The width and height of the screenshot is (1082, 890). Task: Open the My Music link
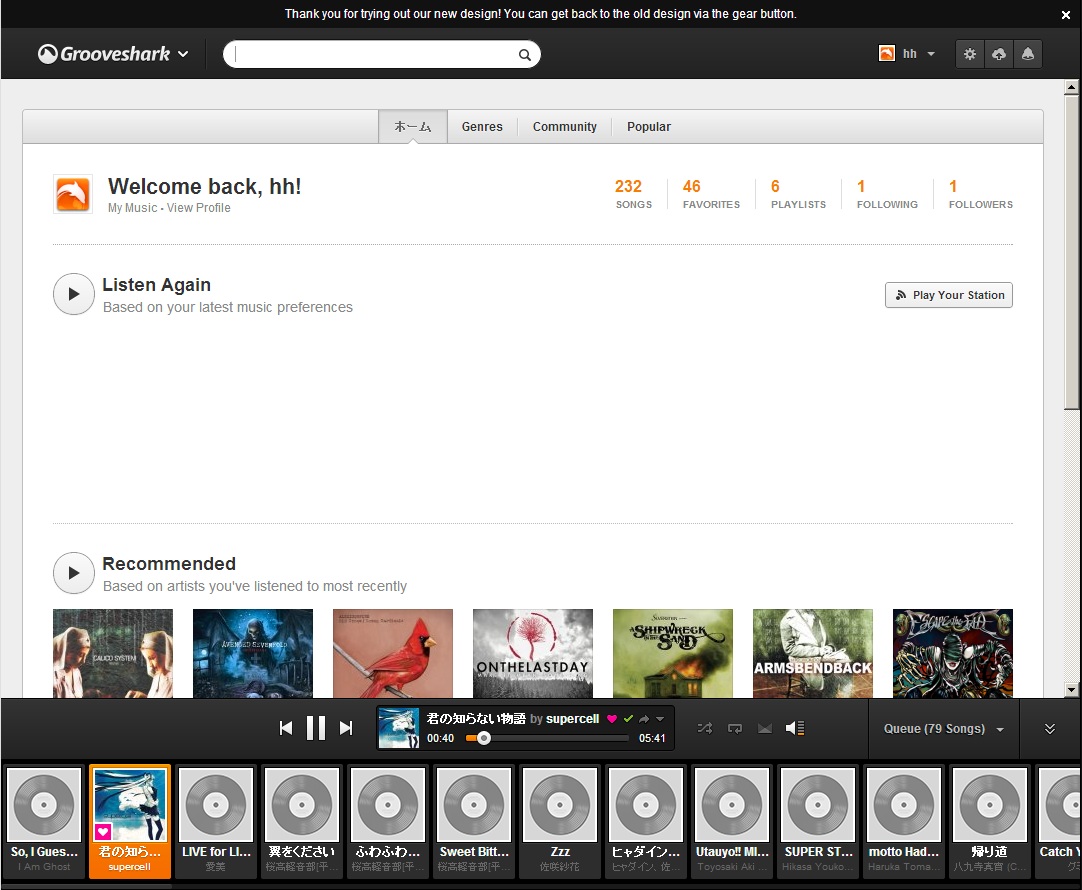(132, 208)
